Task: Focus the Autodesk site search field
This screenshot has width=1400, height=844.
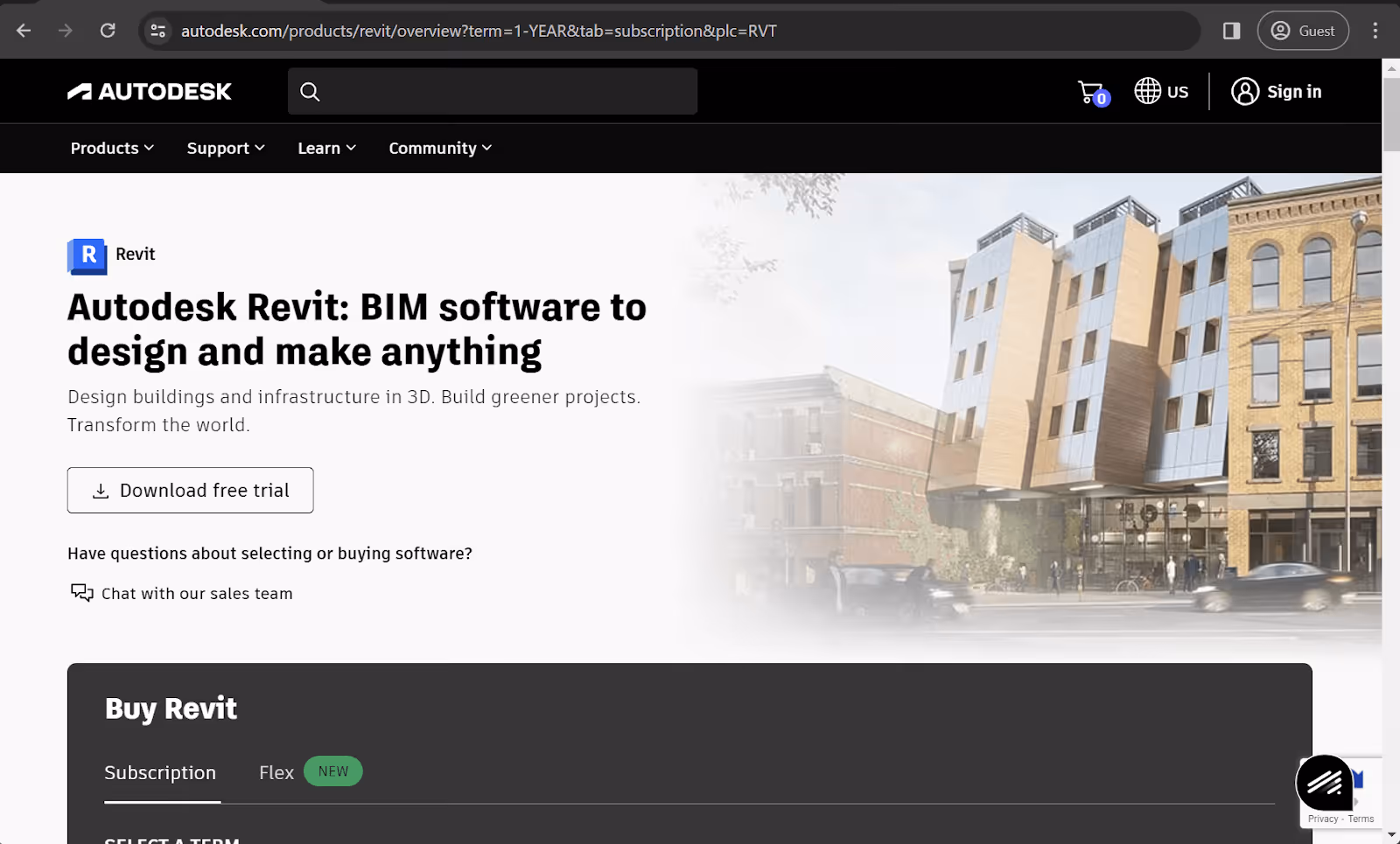Action: [x=493, y=91]
